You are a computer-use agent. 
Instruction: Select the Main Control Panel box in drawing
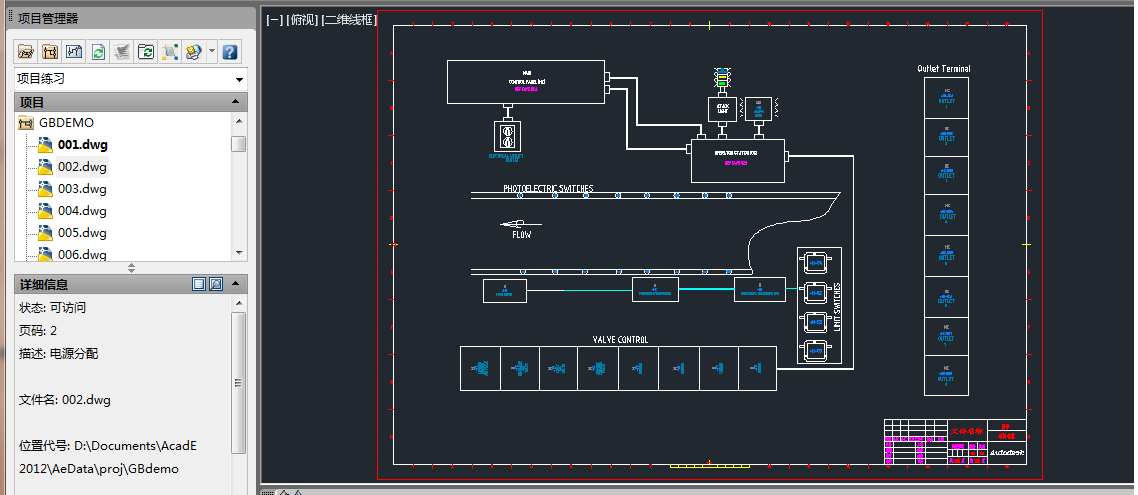(x=525, y=82)
